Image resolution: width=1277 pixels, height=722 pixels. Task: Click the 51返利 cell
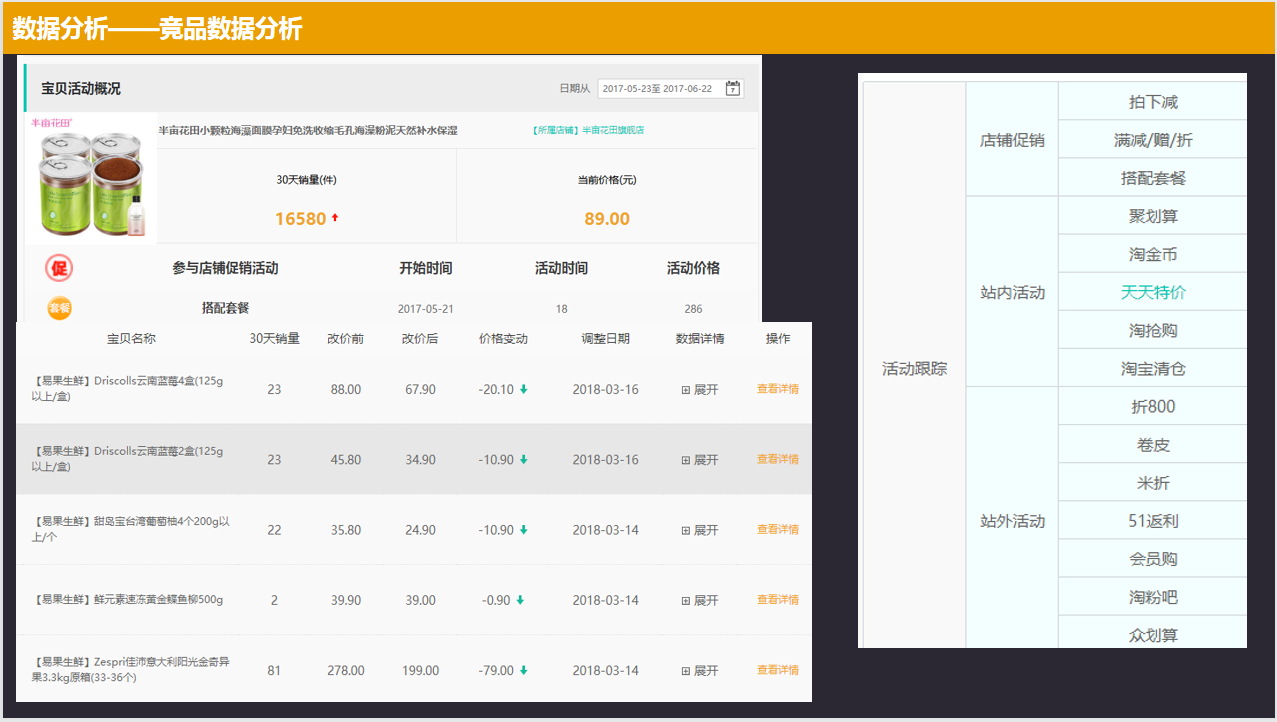(x=1153, y=520)
